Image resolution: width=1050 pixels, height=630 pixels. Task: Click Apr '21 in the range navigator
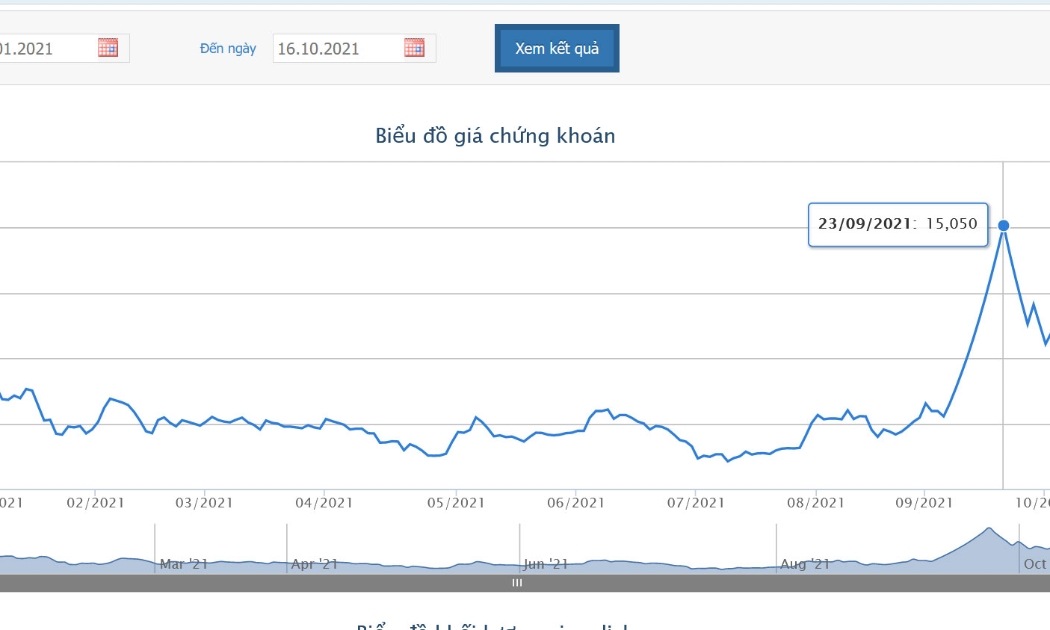314,564
